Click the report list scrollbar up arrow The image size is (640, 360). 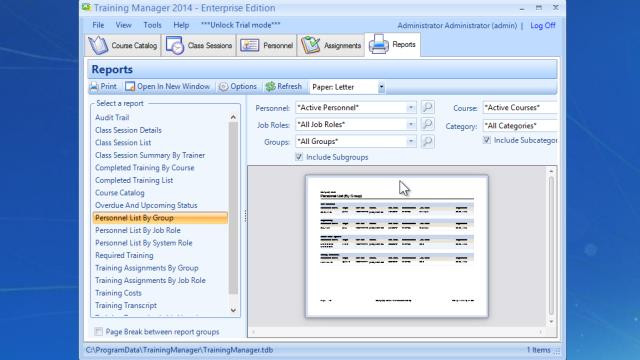(x=233, y=117)
